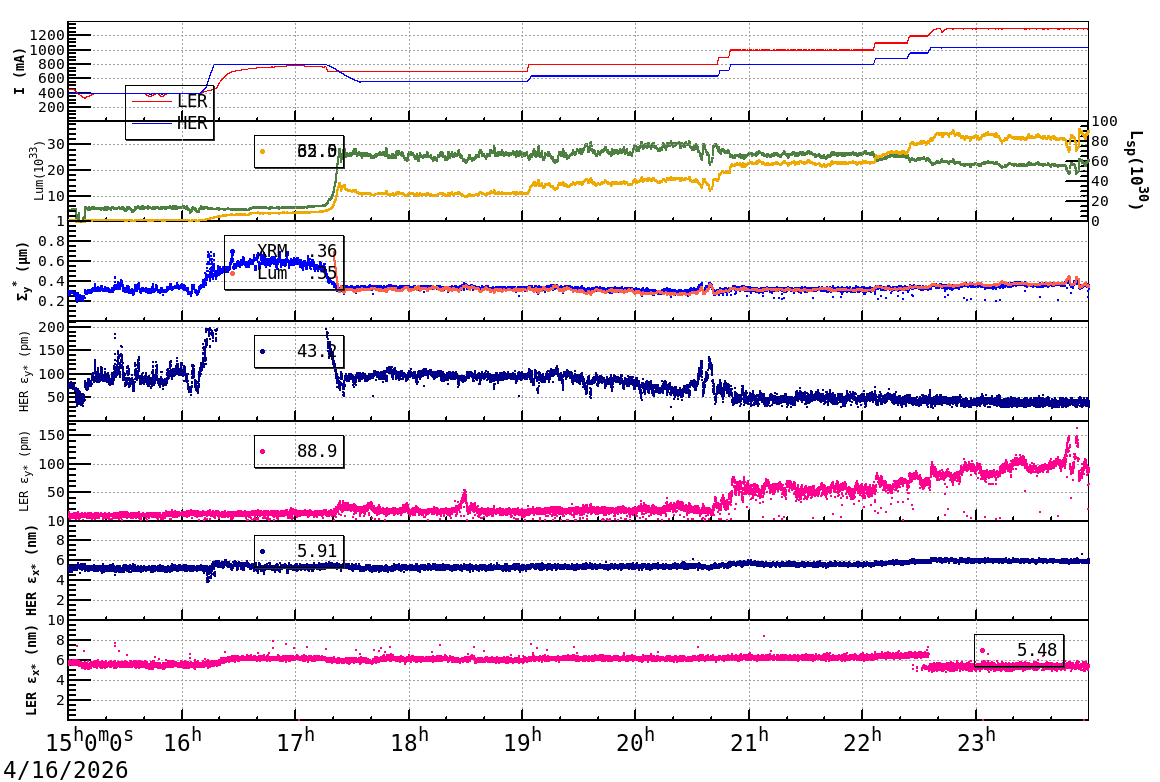
Task: Click the red LER legend label
Action: click(192, 102)
